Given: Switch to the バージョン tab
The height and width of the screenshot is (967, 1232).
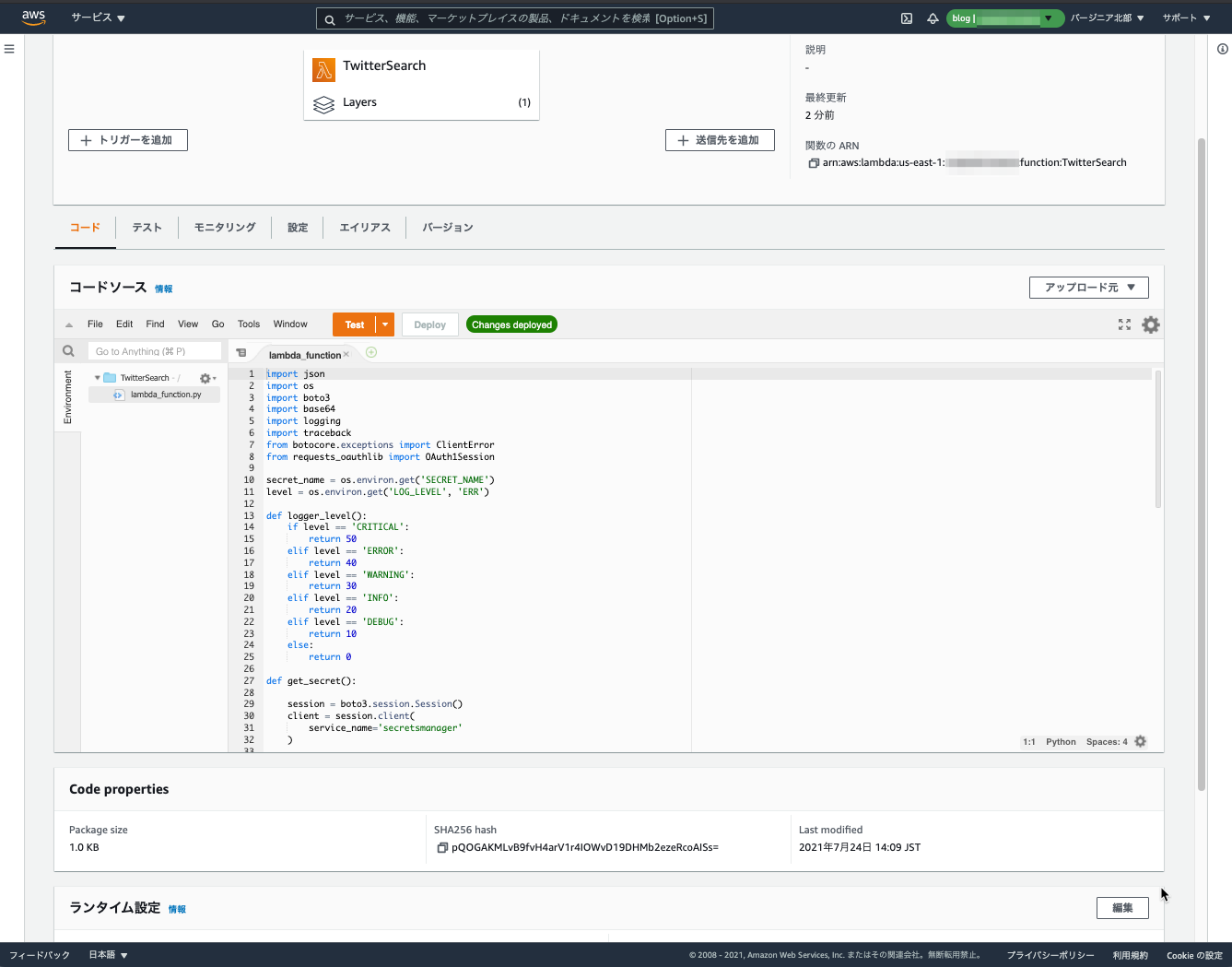Looking at the screenshot, I should click(448, 228).
